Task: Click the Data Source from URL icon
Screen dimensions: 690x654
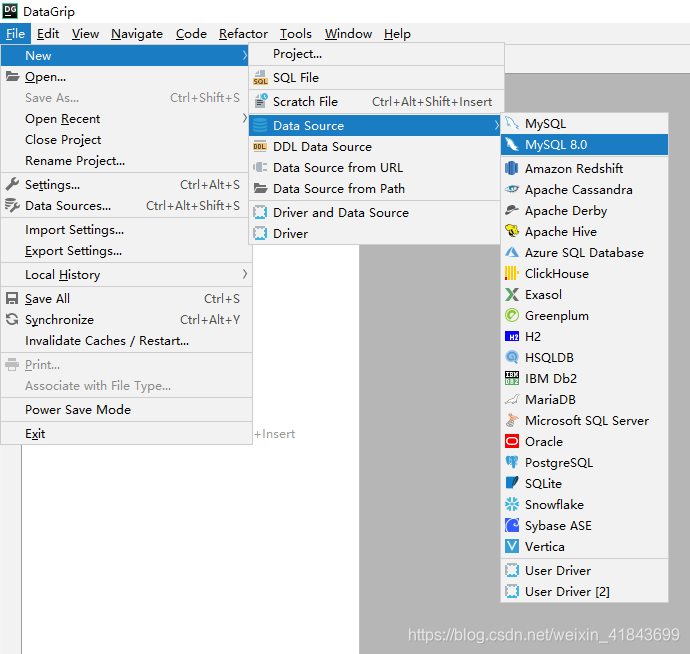Action: click(x=260, y=167)
